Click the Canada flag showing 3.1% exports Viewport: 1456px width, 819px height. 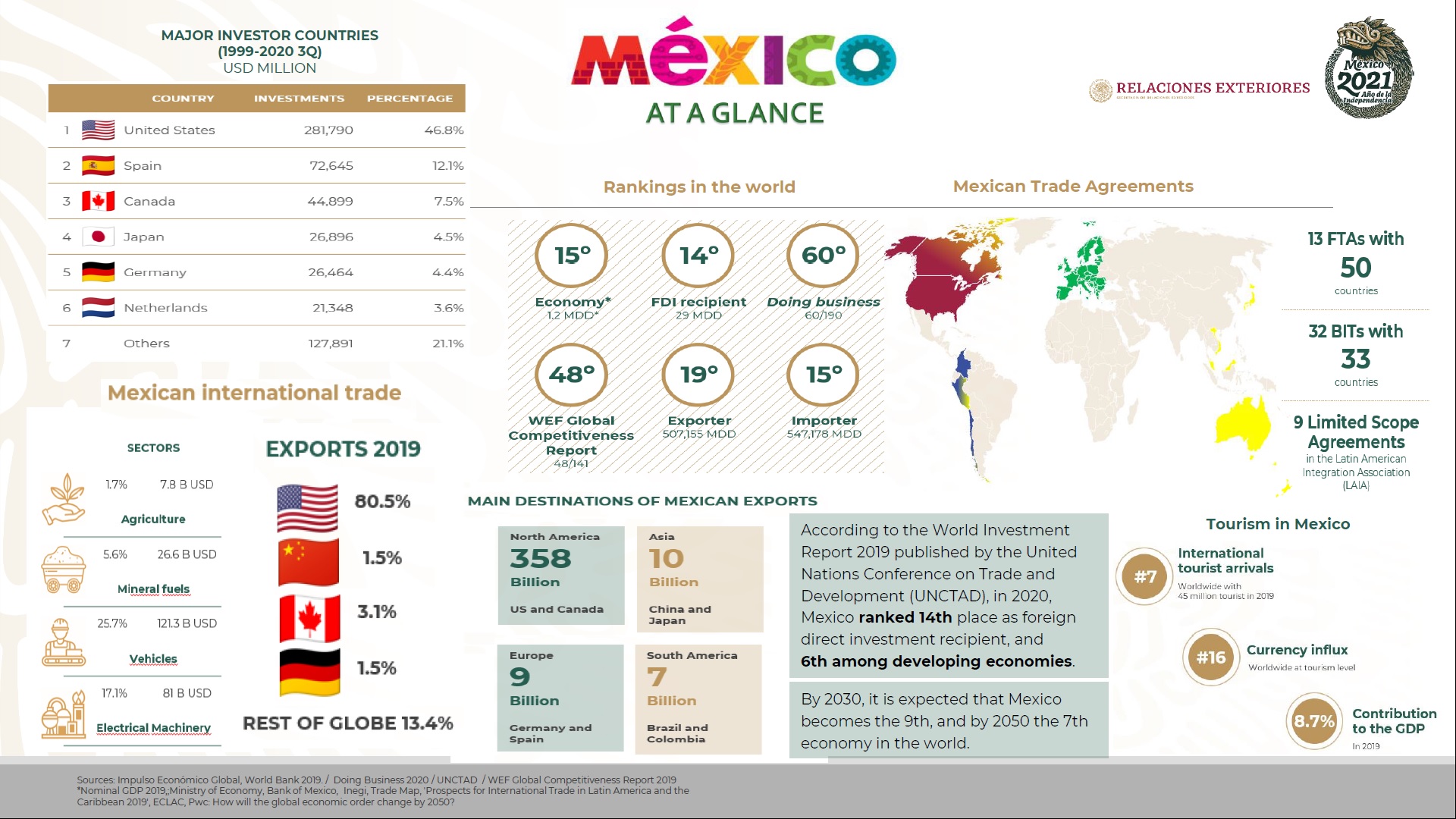coord(309,618)
